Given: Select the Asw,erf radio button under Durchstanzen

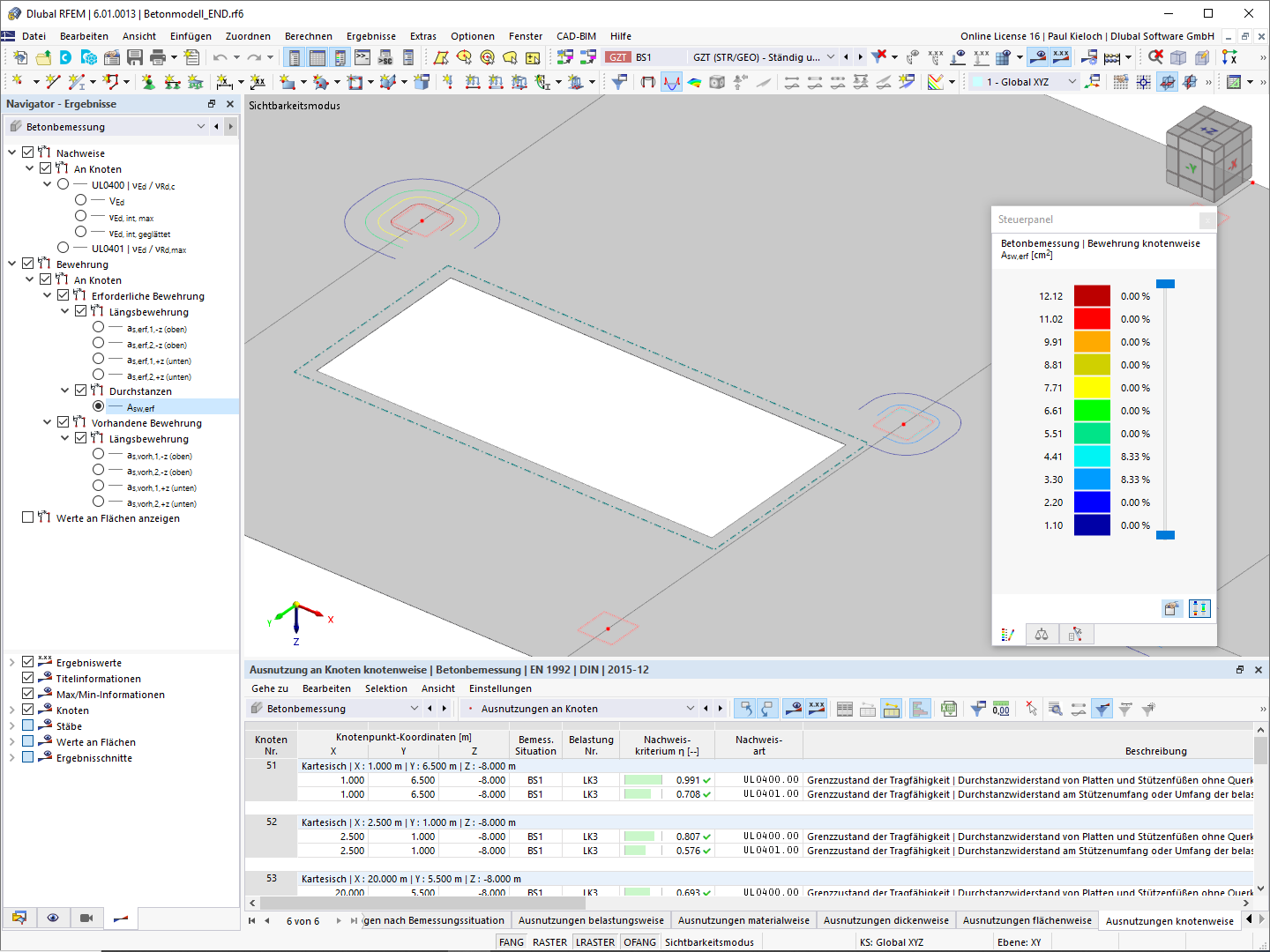Looking at the screenshot, I should 98,405.
